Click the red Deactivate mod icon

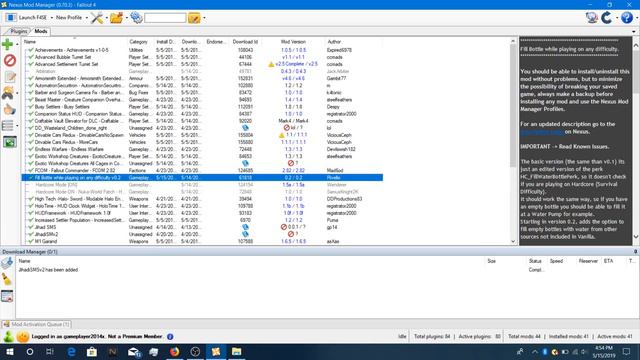pyautogui.click(x=10, y=60)
